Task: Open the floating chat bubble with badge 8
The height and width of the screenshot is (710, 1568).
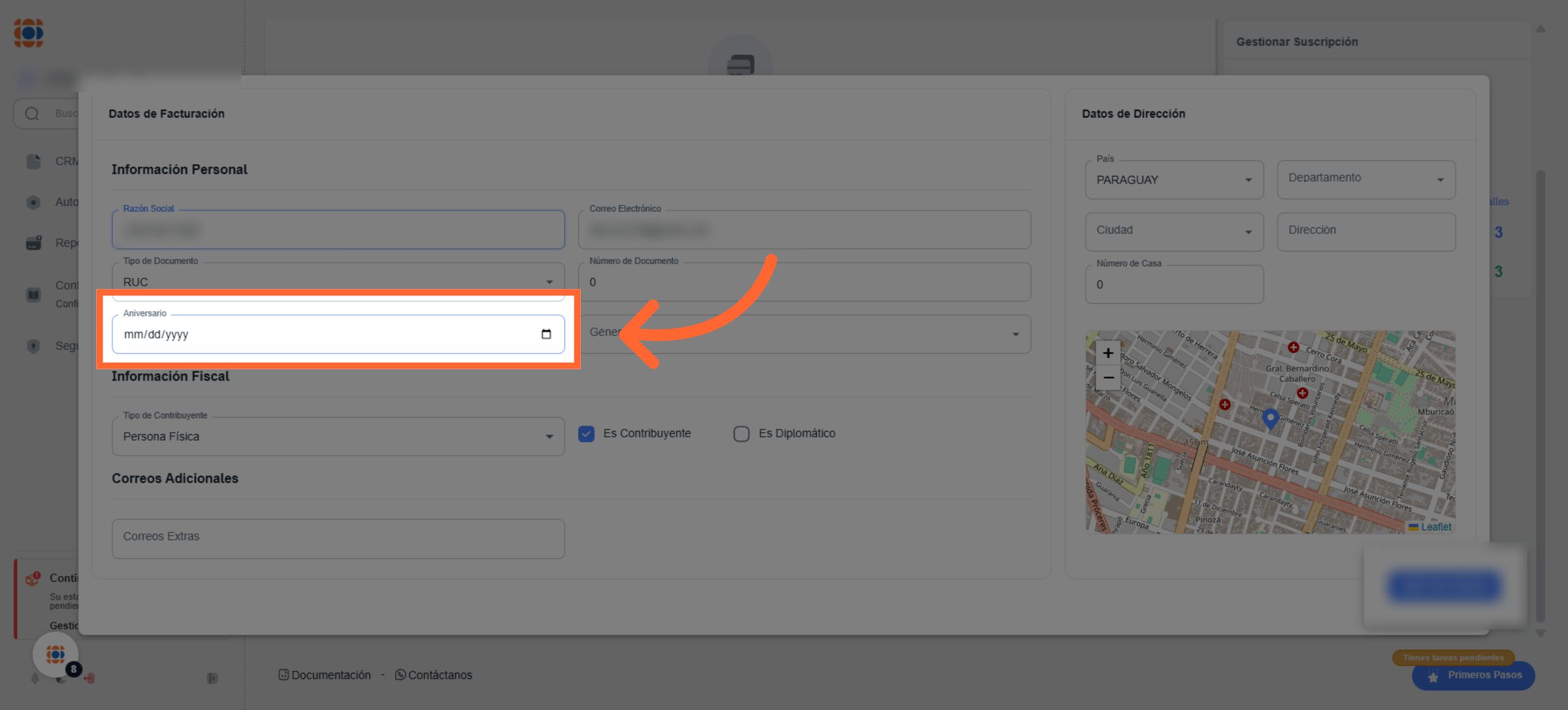Action: [56, 654]
